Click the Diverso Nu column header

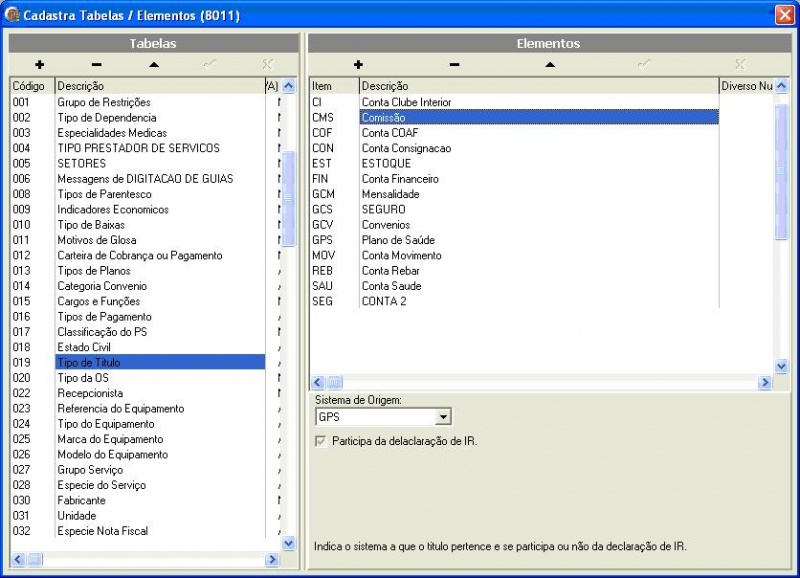[747, 86]
